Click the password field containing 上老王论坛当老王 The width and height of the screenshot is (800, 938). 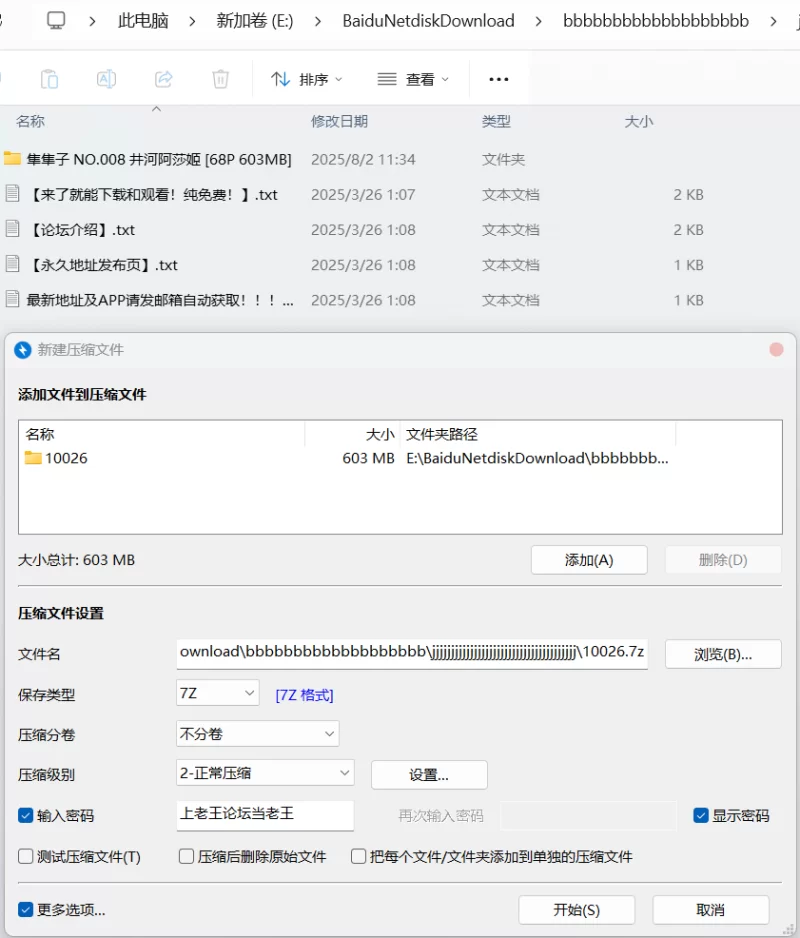coord(265,815)
